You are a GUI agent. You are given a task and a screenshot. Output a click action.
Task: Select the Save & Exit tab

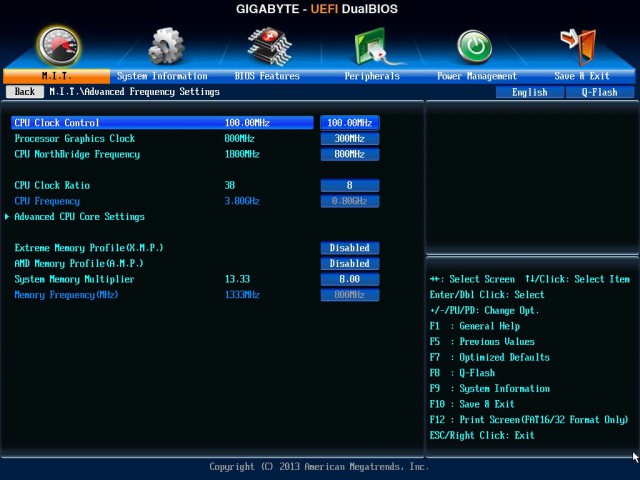582,76
